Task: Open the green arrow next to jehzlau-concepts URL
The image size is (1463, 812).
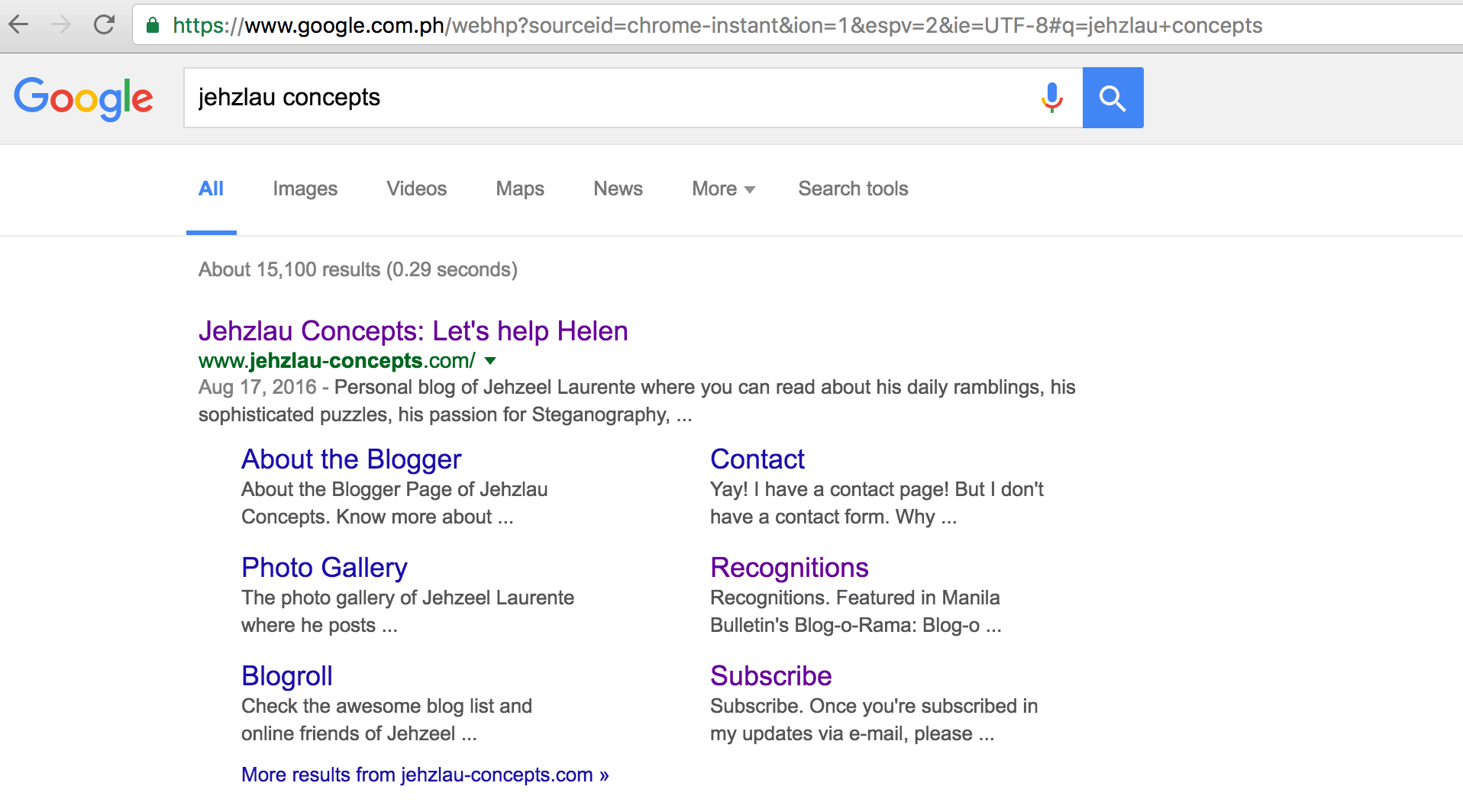Action: coord(490,360)
